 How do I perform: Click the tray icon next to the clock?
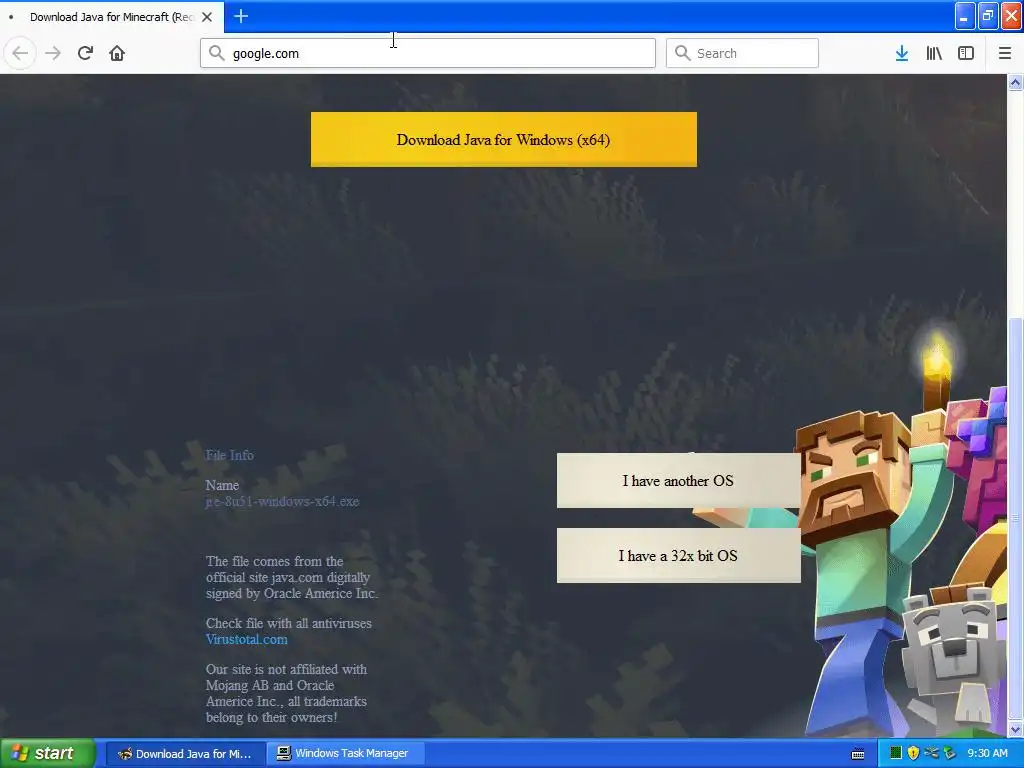[x=949, y=753]
